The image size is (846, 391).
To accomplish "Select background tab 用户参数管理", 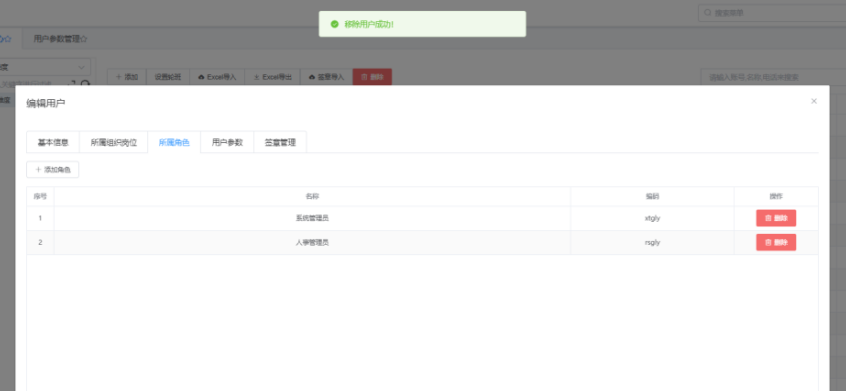I will pos(60,39).
